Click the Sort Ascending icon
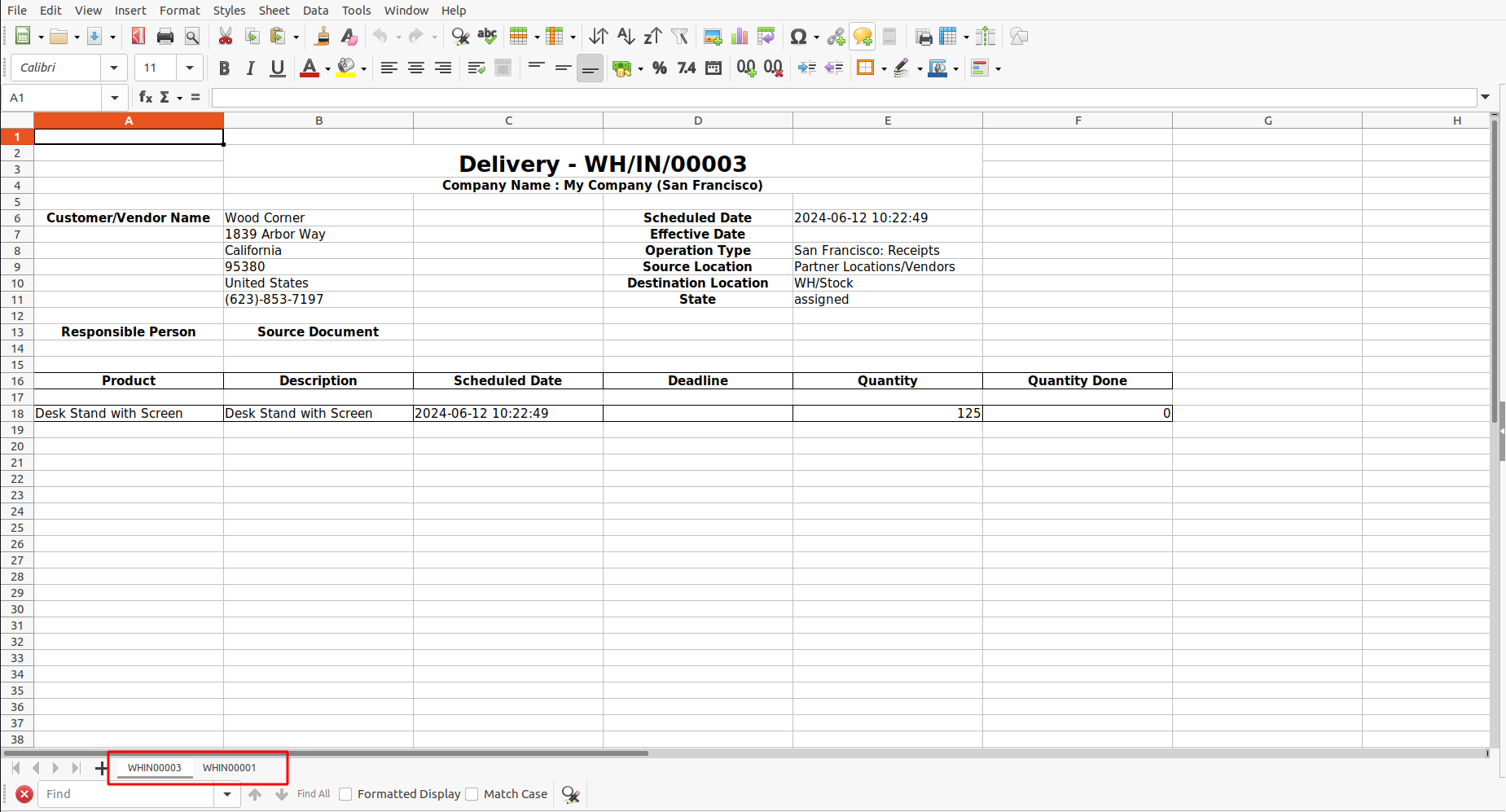This screenshot has height=812, width=1506. point(626,37)
